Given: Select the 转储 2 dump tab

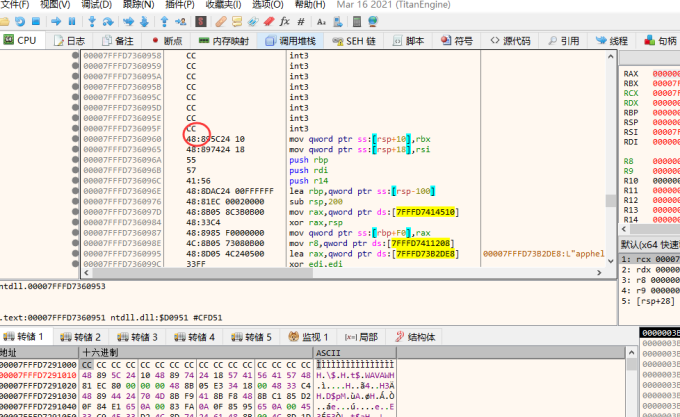Looking at the screenshot, I should [x=80, y=337].
